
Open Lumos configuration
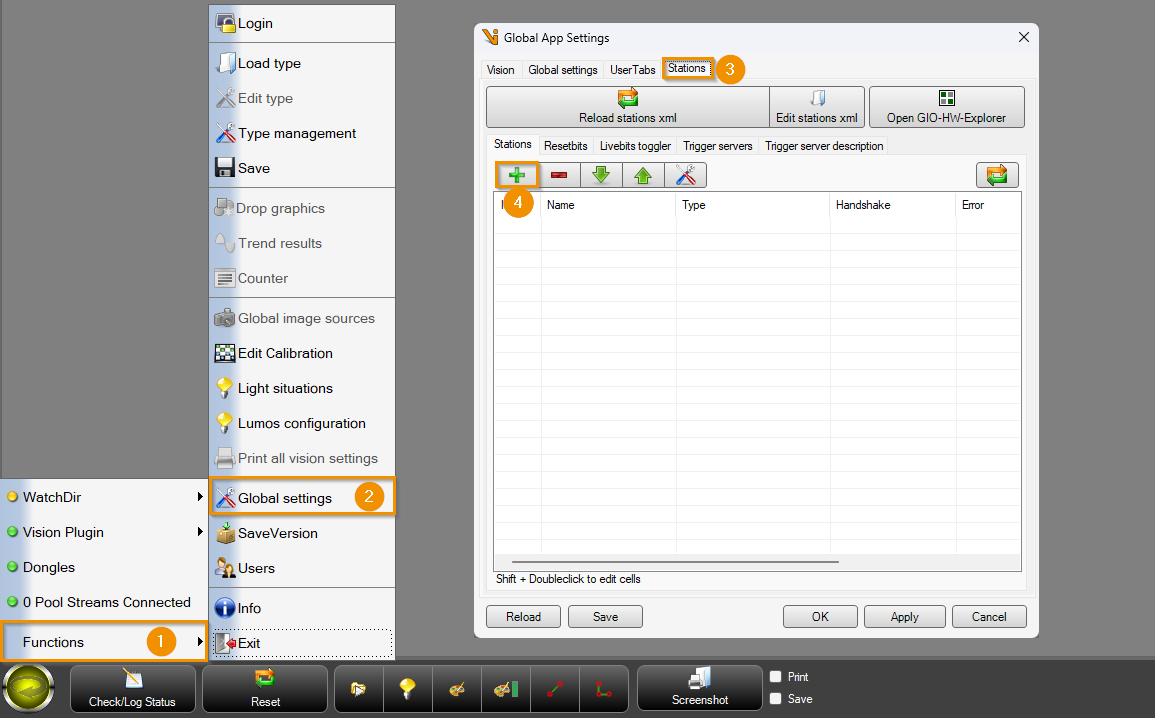(x=302, y=423)
